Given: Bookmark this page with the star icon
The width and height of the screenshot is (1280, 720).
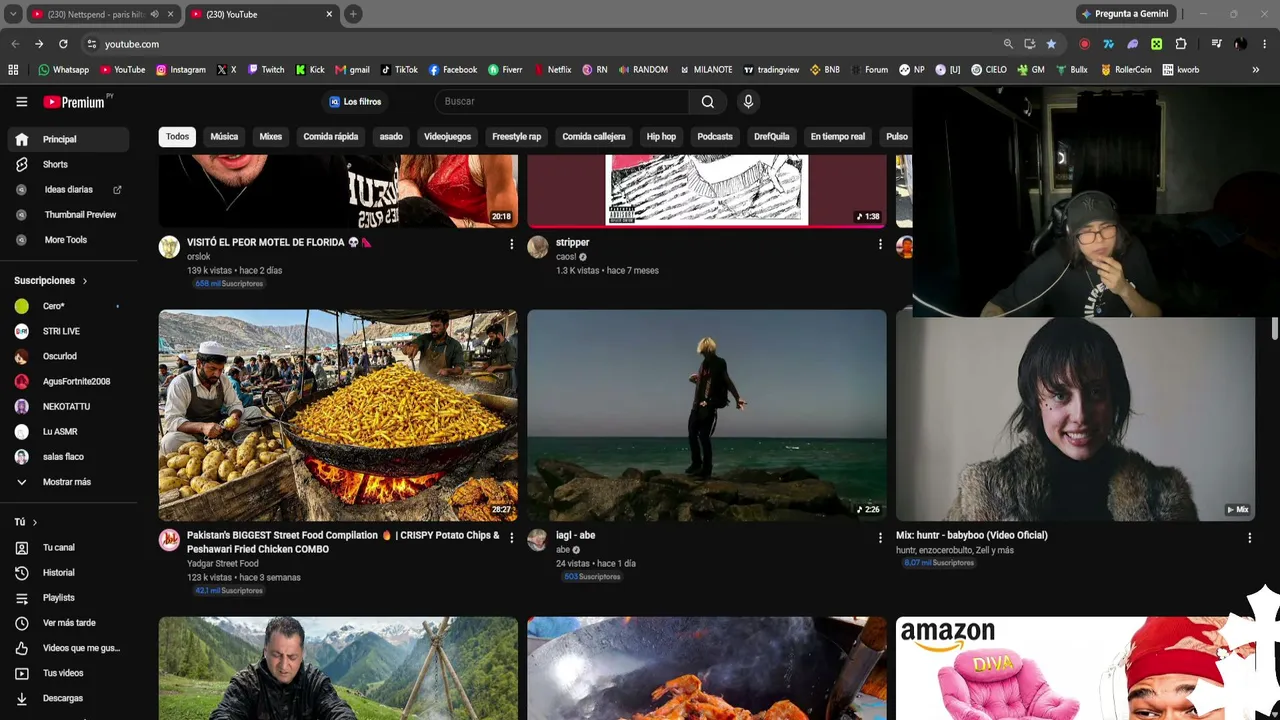Looking at the screenshot, I should pos(1051,44).
